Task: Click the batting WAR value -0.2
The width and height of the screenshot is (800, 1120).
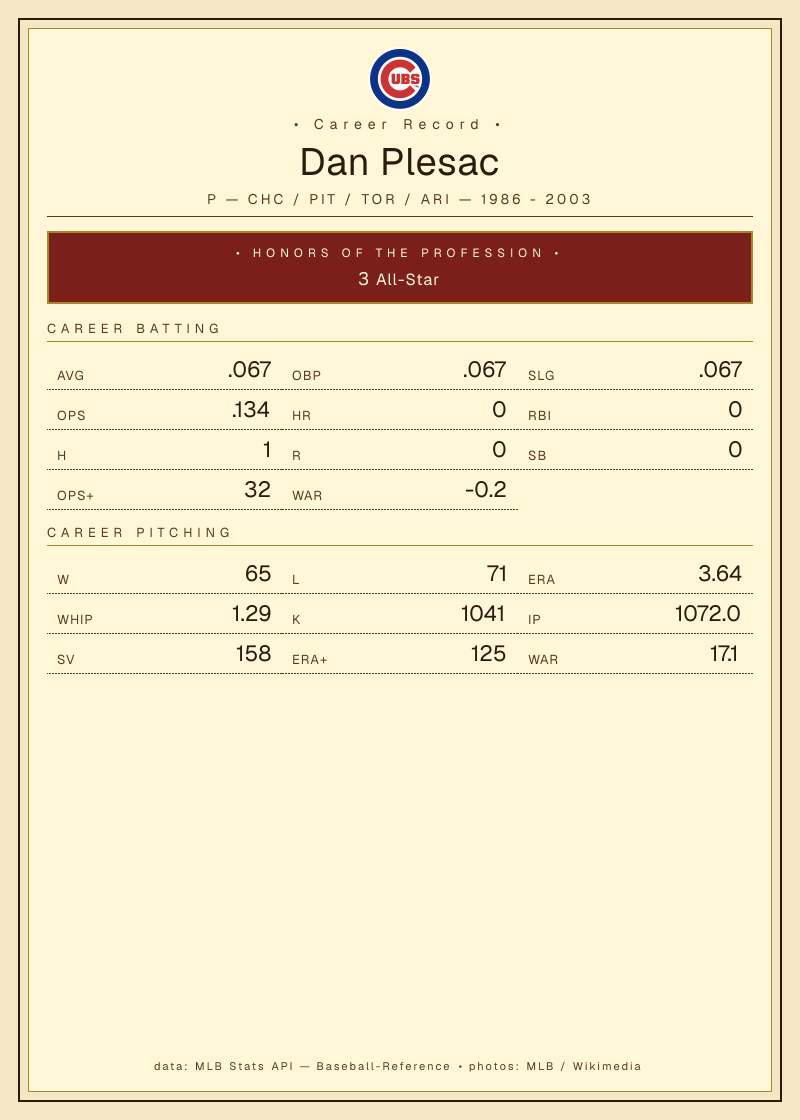Action: click(486, 489)
